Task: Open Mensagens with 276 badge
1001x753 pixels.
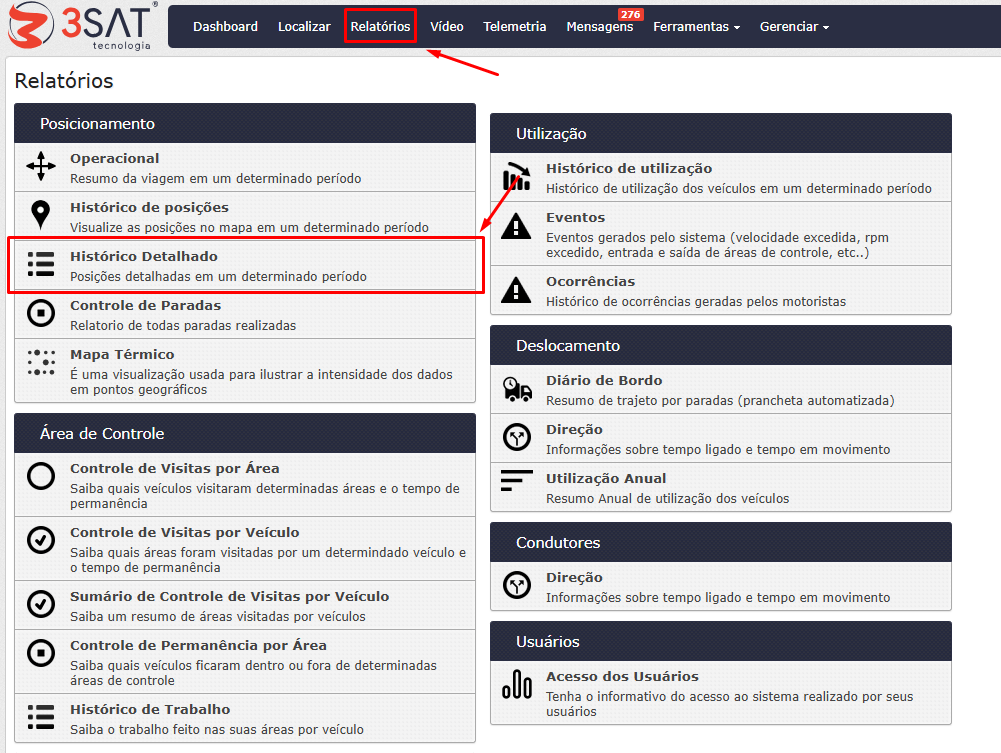Action: pyautogui.click(x=599, y=27)
